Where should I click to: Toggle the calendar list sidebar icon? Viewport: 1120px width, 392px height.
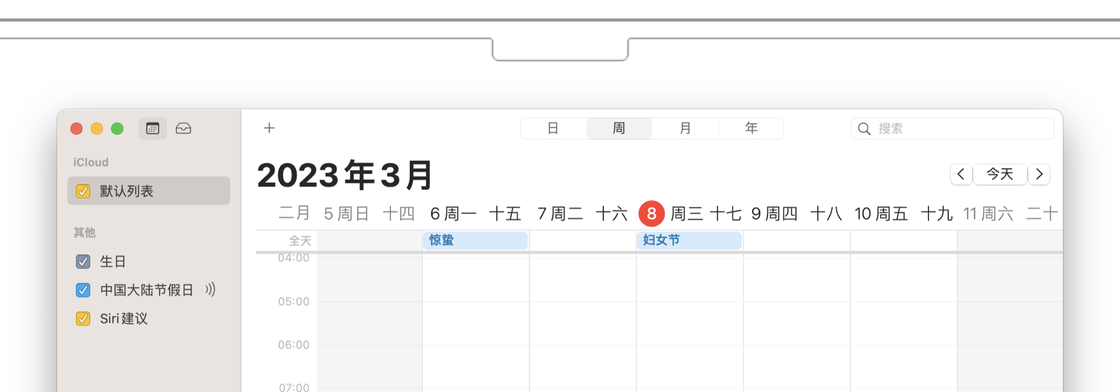point(152,129)
